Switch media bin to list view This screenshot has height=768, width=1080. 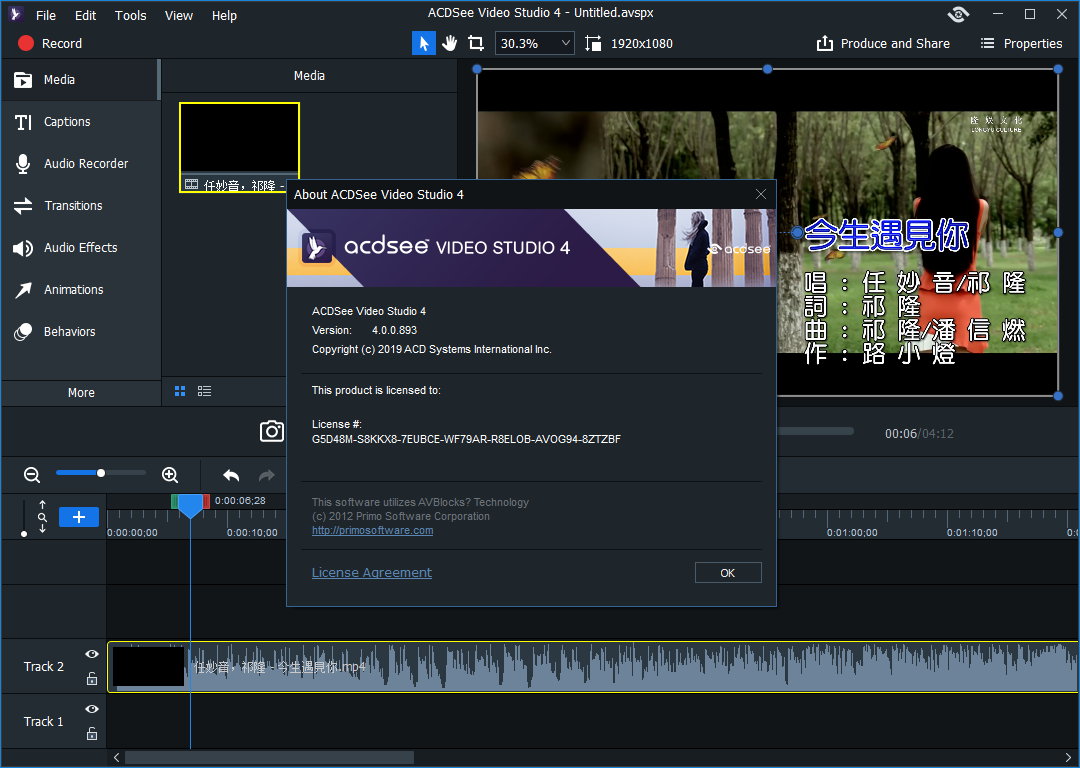click(x=205, y=391)
